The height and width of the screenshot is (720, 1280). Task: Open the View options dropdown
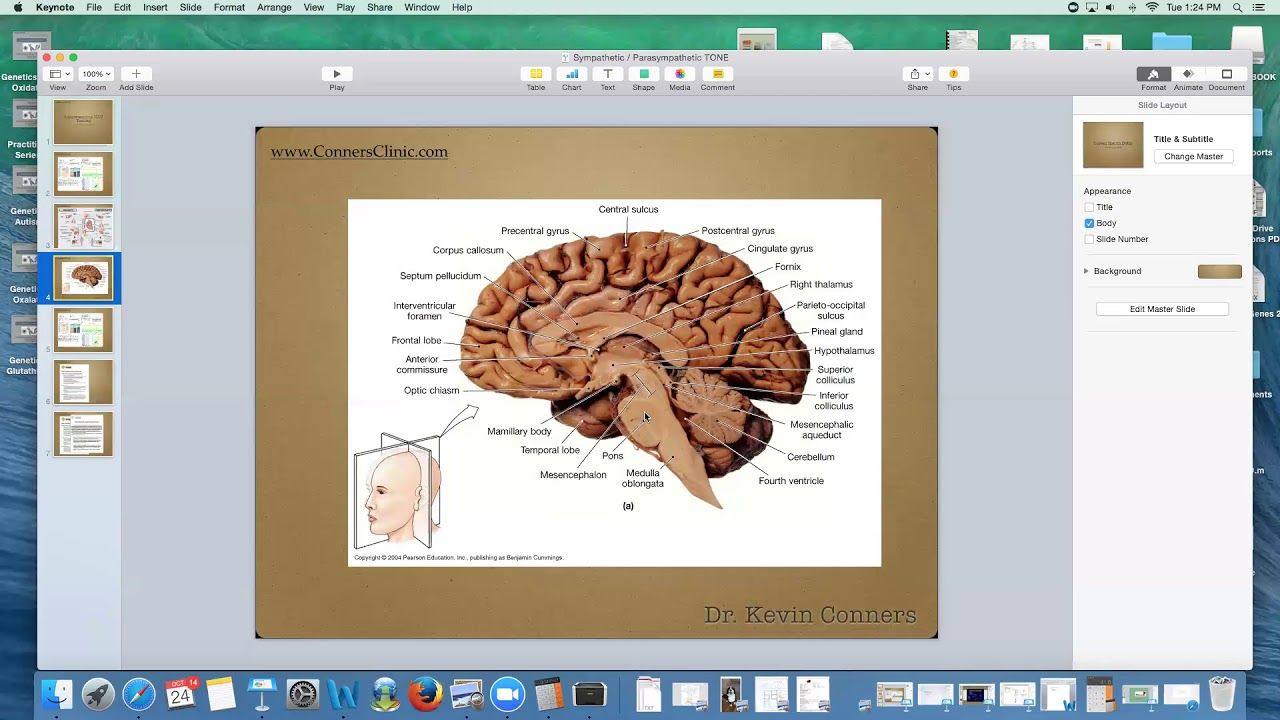(59, 74)
